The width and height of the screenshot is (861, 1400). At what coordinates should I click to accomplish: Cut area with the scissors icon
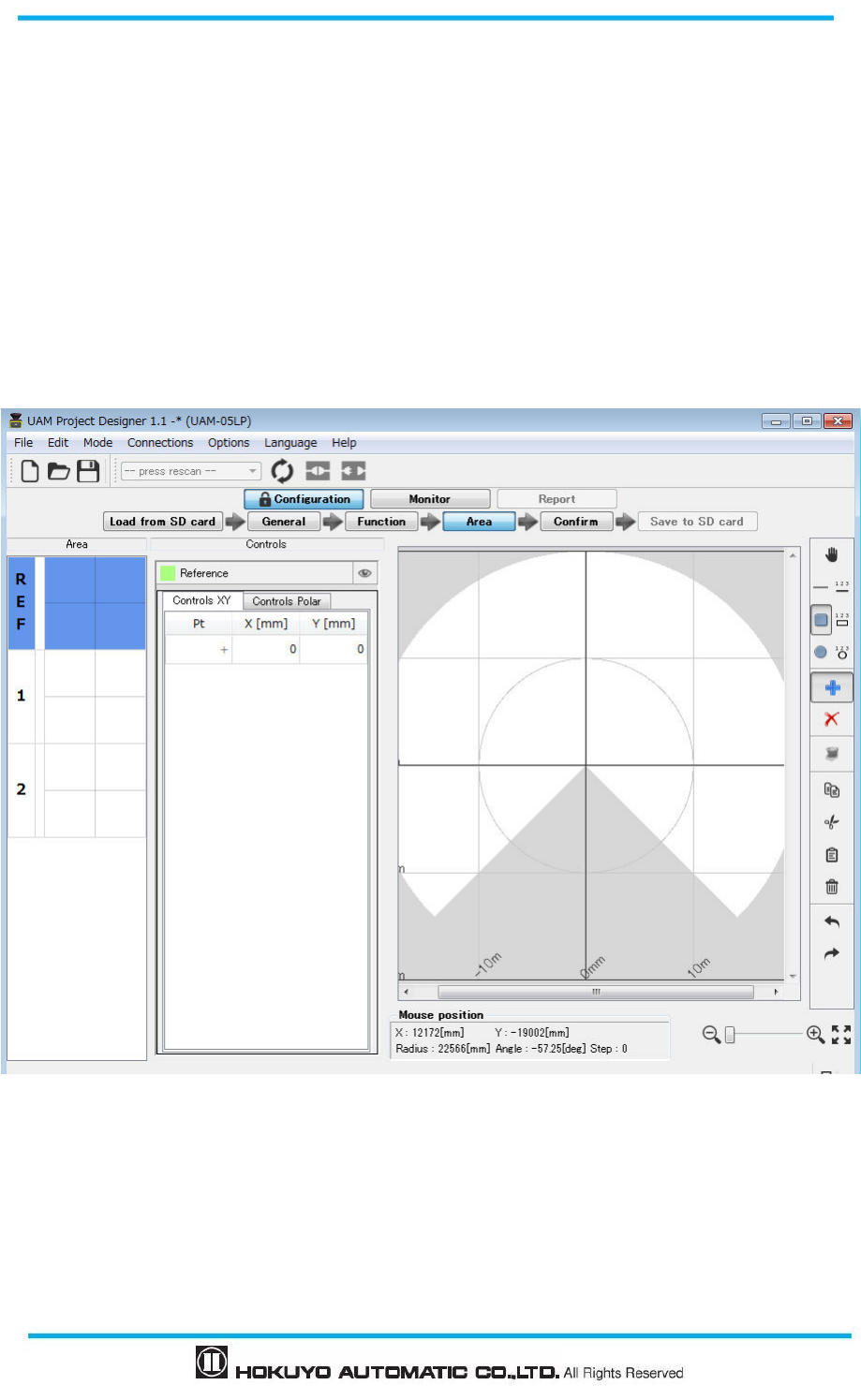click(x=831, y=822)
